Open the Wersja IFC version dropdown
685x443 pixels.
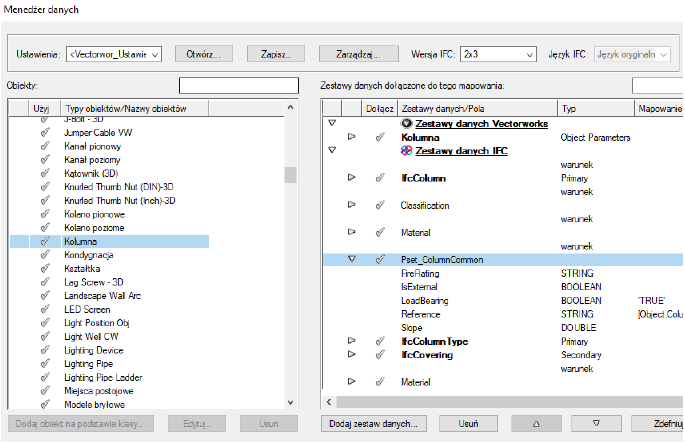498,54
